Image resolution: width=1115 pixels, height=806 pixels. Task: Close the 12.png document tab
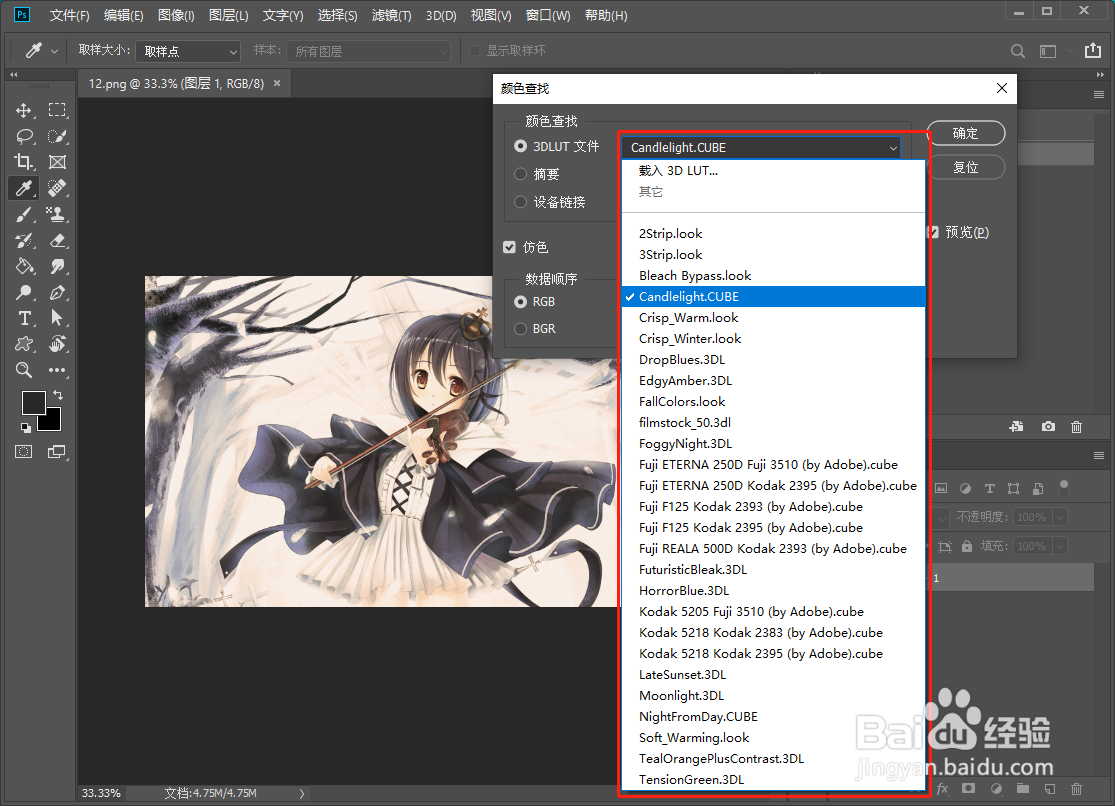coord(277,83)
